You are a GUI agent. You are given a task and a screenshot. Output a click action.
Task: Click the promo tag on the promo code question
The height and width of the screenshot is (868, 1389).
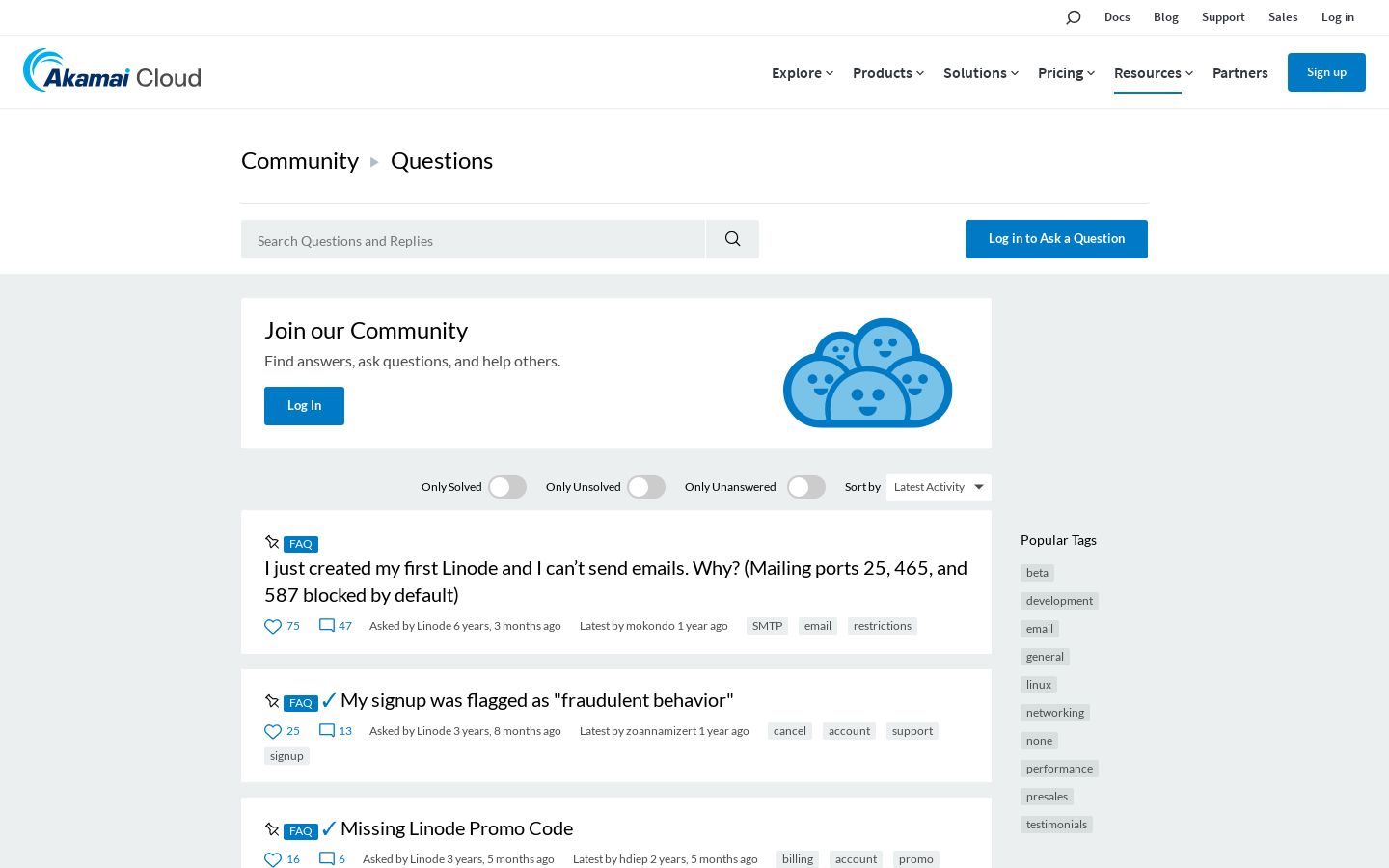[916, 859]
